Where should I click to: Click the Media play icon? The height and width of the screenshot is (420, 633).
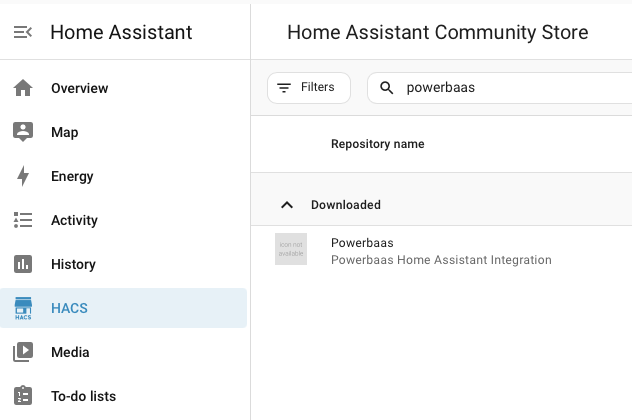(23, 352)
